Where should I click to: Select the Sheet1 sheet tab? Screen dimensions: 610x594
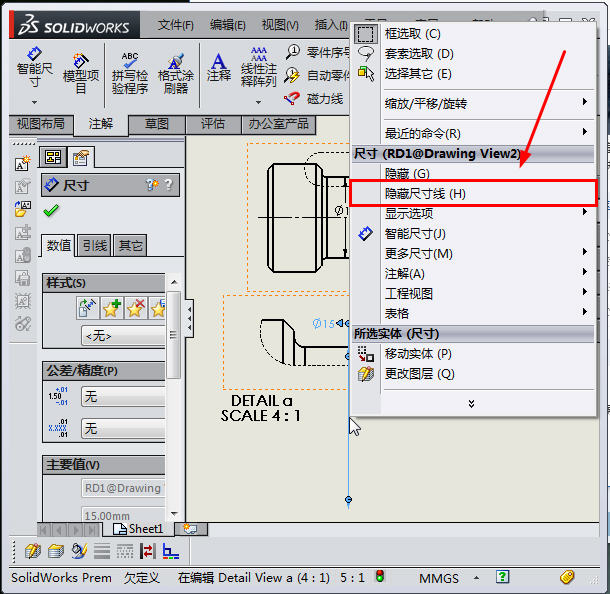coord(139,528)
